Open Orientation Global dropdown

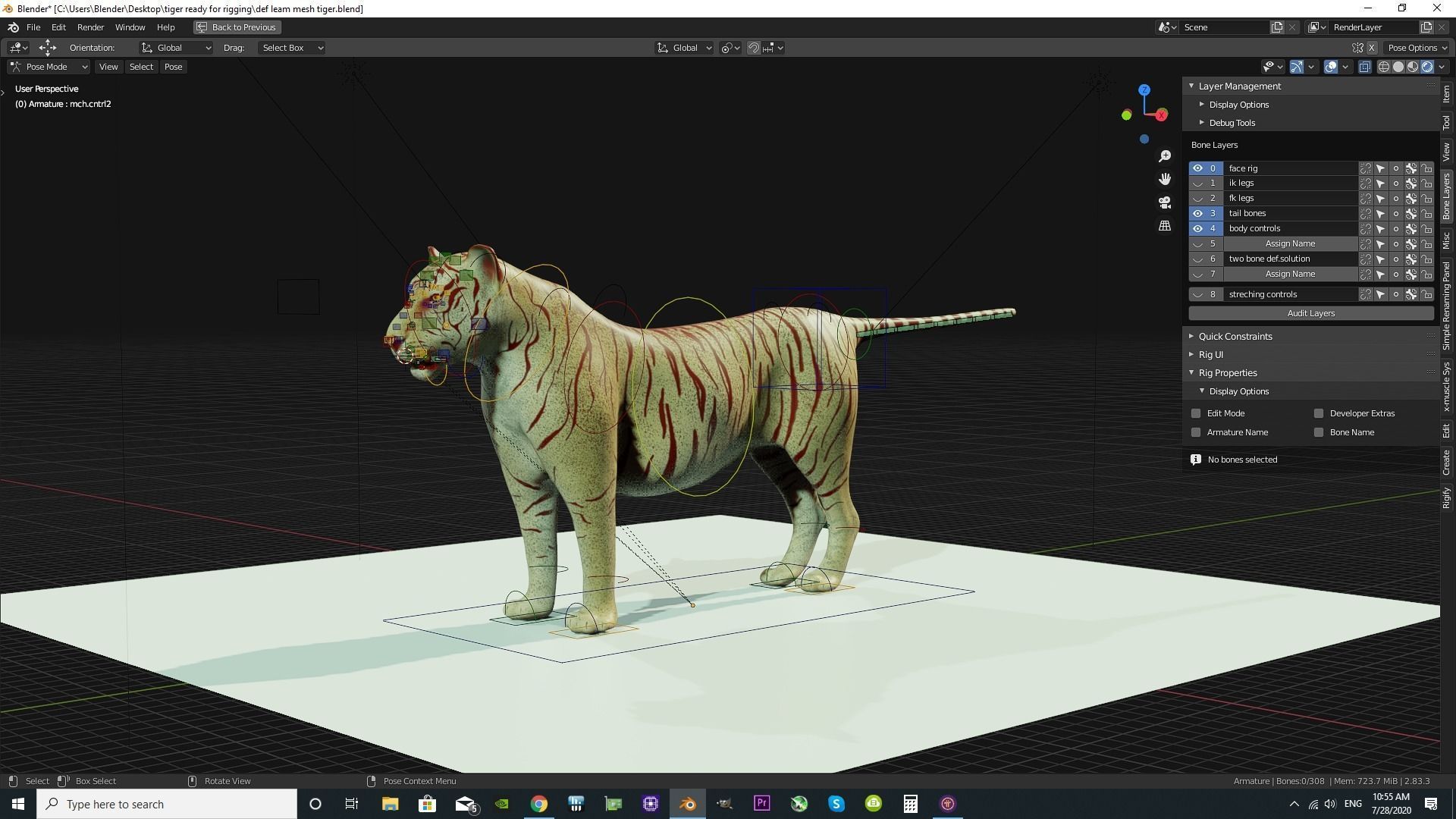click(x=176, y=48)
